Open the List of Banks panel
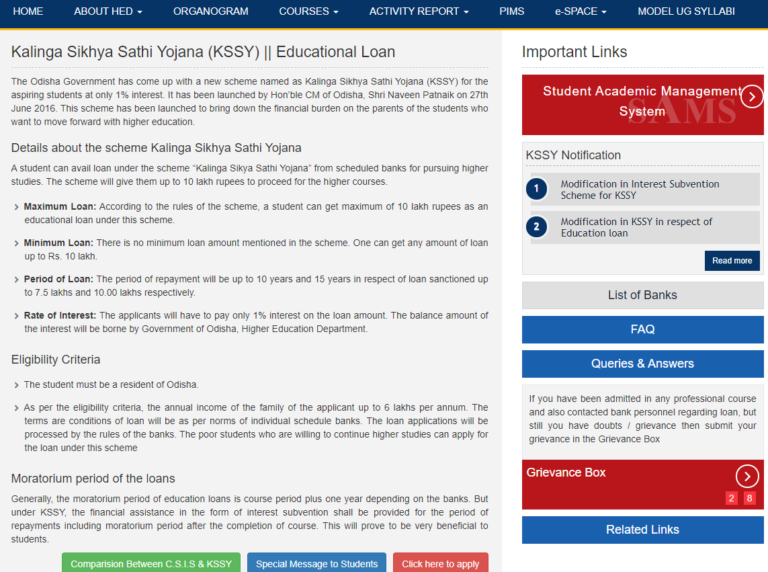This screenshot has height=572, width=768. pos(642,295)
